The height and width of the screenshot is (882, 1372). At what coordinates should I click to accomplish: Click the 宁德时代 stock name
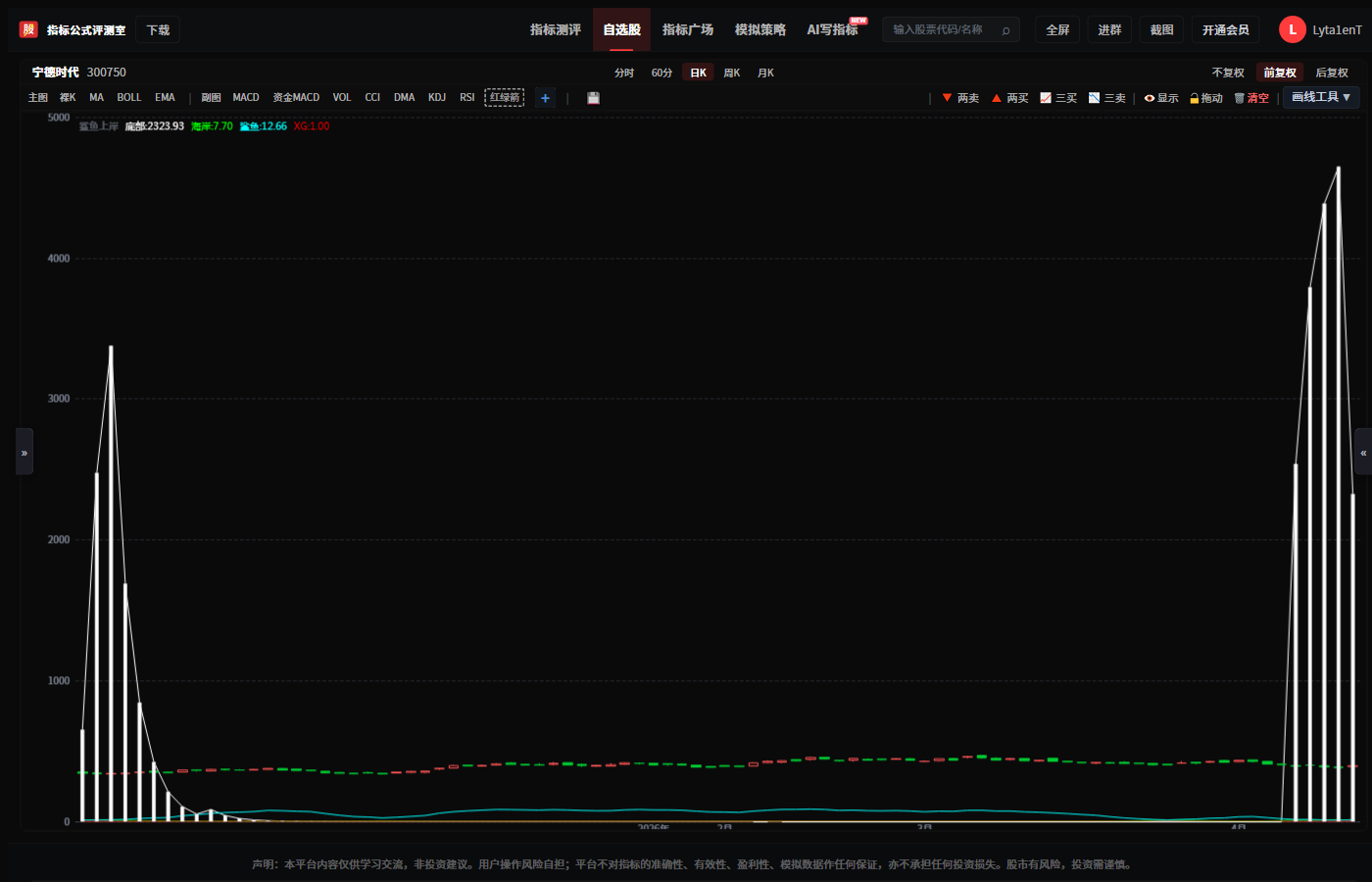[55, 73]
